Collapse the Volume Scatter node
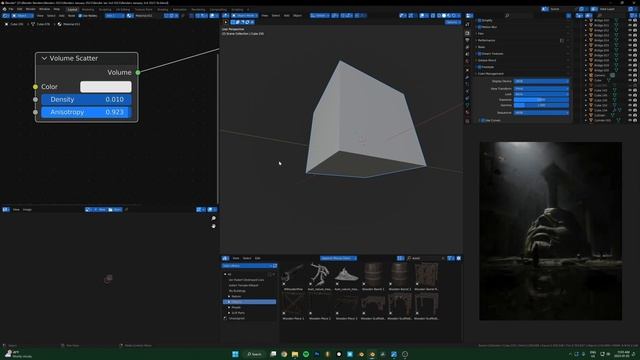The image size is (640, 360). tap(44, 58)
